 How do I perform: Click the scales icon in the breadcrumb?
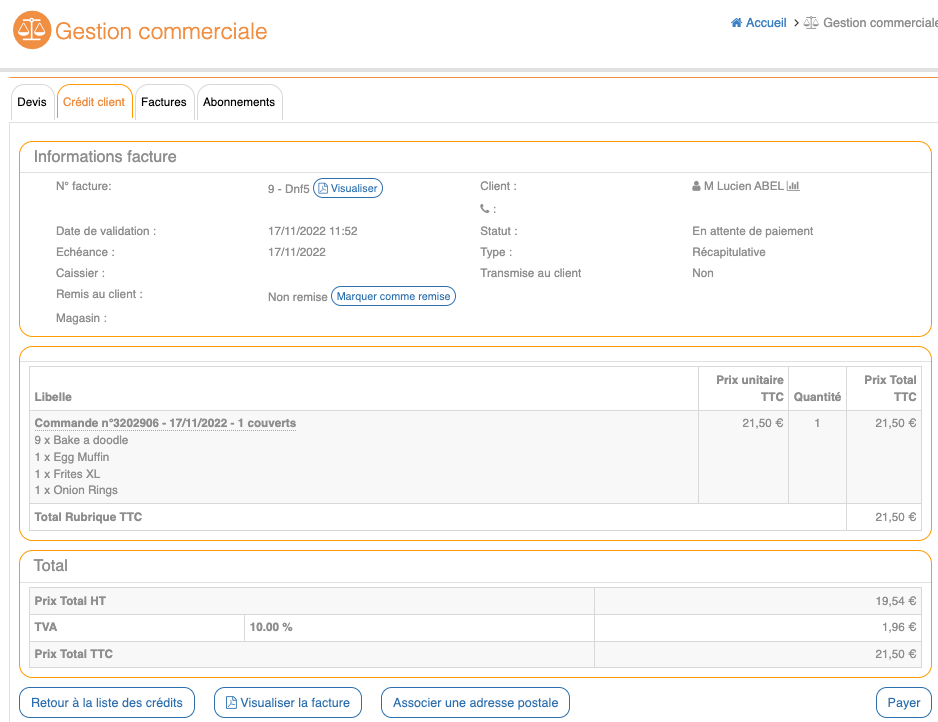coord(811,23)
